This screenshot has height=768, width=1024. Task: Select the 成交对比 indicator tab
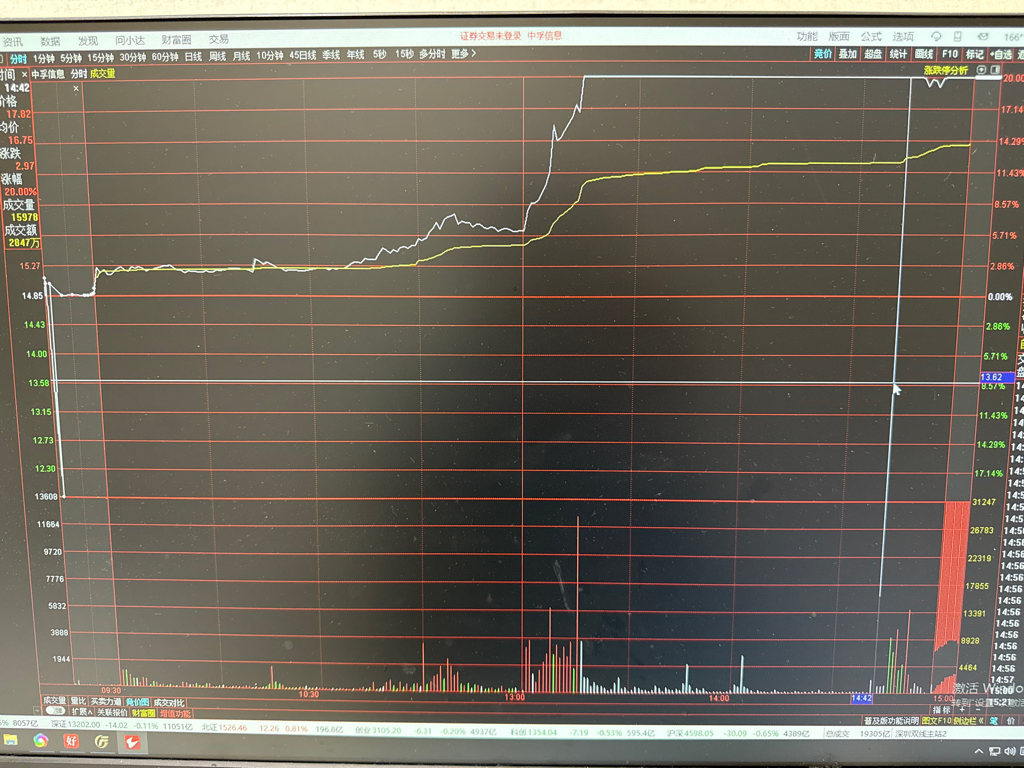point(168,703)
